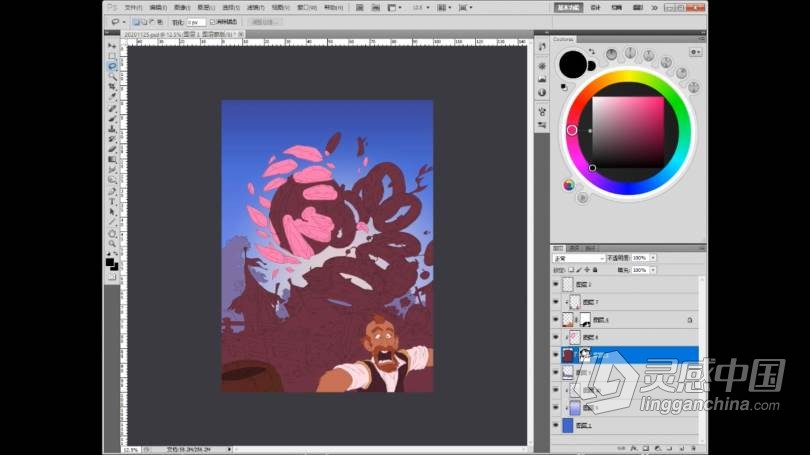
Task: Open the Coolorus color mixer icon
Action: coord(569,185)
